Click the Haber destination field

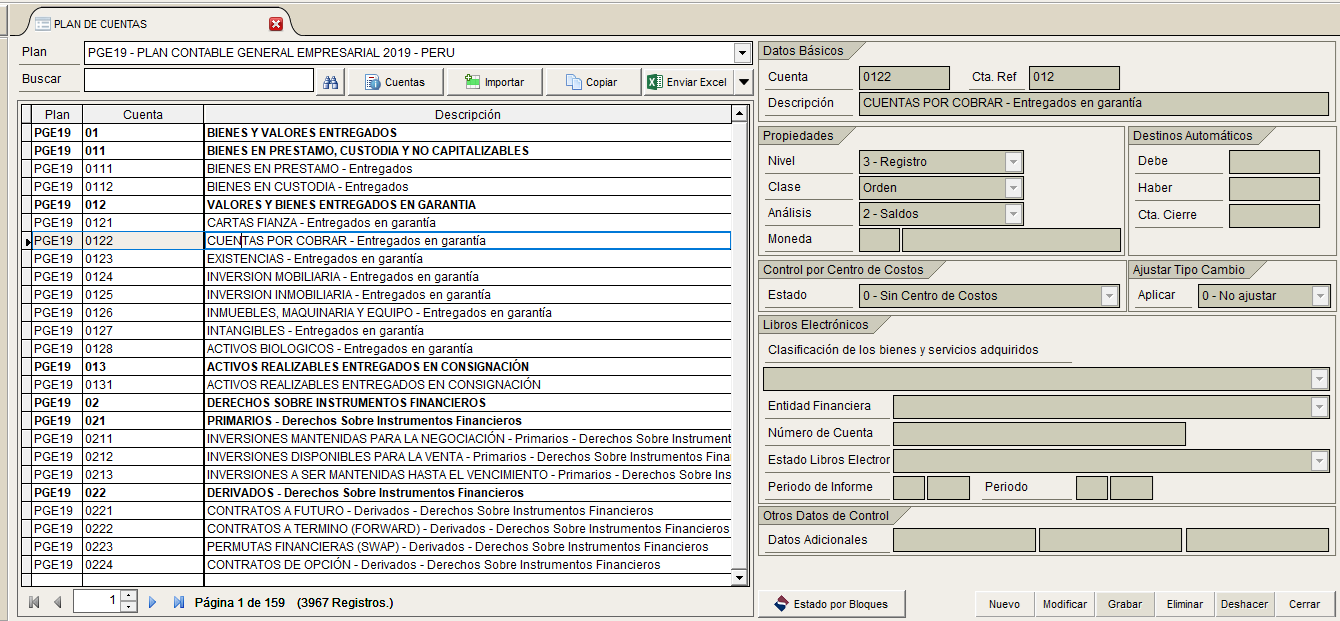[x=1274, y=188]
